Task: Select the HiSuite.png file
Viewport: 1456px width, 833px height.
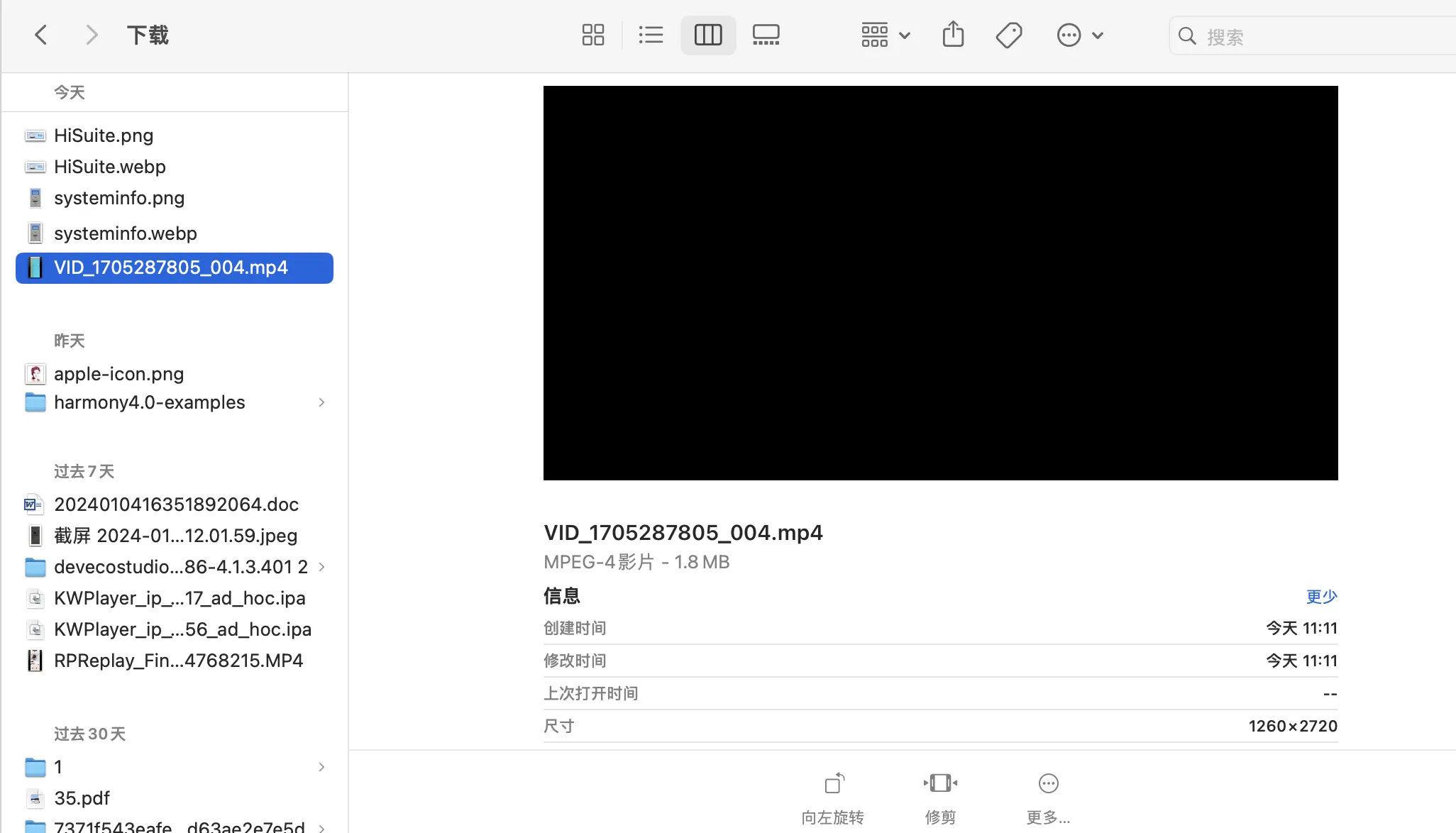Action: click(104, 136)
